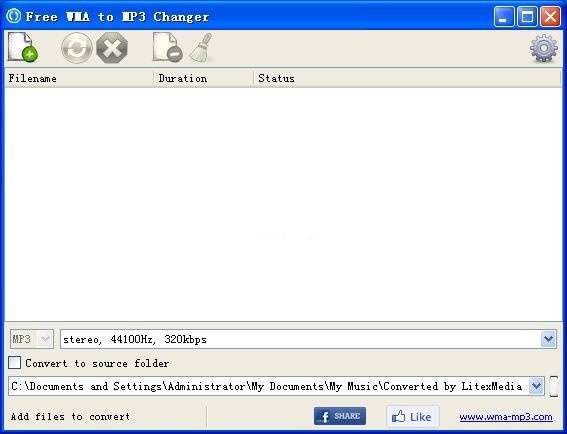Enable Convert to source folder checkbox
The height and width of the screenshot is (434, 567).
click(x=14, y=363)
